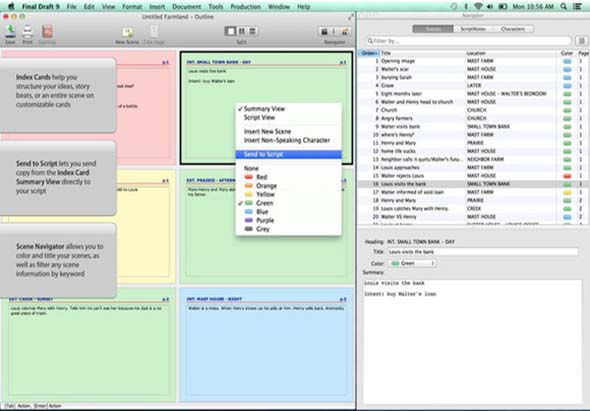This screenshot has height=411, width=590.
Task: Click the Save toolbar icon
Action: pos(11,32)
